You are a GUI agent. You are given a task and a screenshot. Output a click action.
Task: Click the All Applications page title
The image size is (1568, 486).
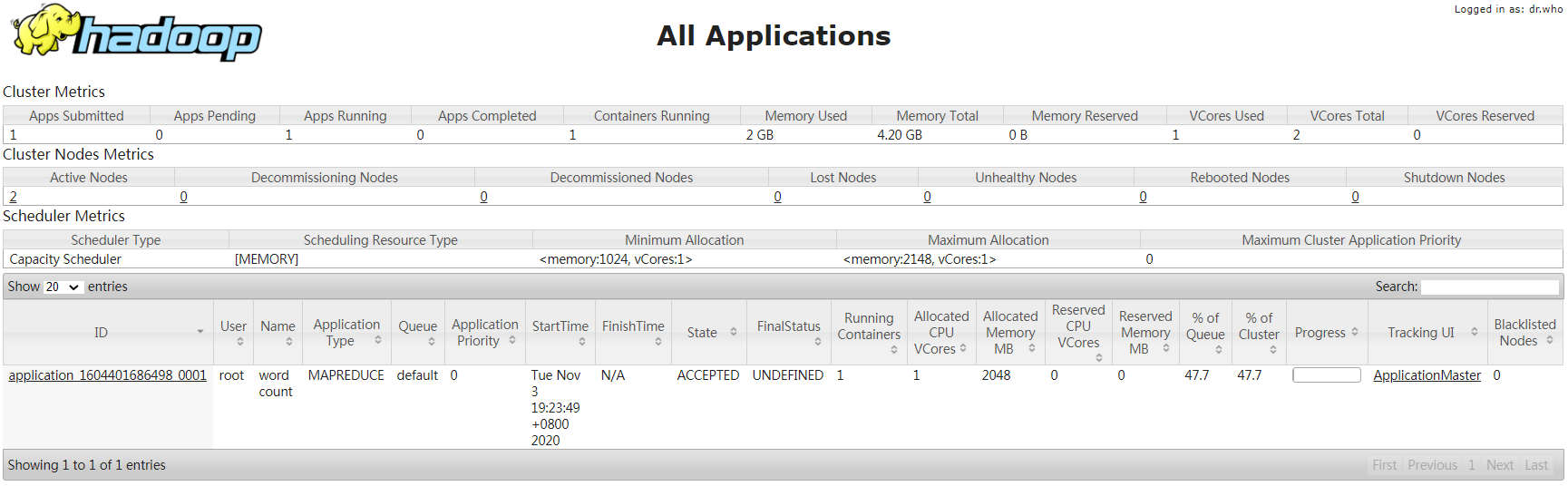774,35
